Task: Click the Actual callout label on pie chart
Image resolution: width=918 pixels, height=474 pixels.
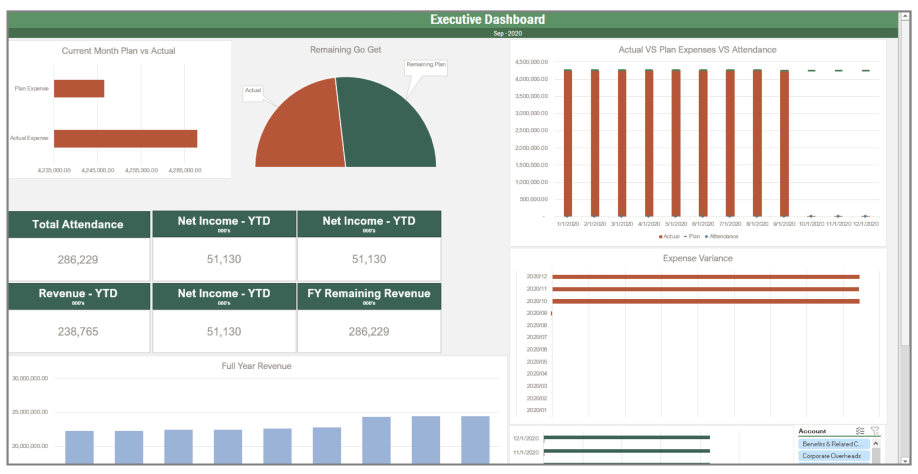Action: tap(253, 91)
